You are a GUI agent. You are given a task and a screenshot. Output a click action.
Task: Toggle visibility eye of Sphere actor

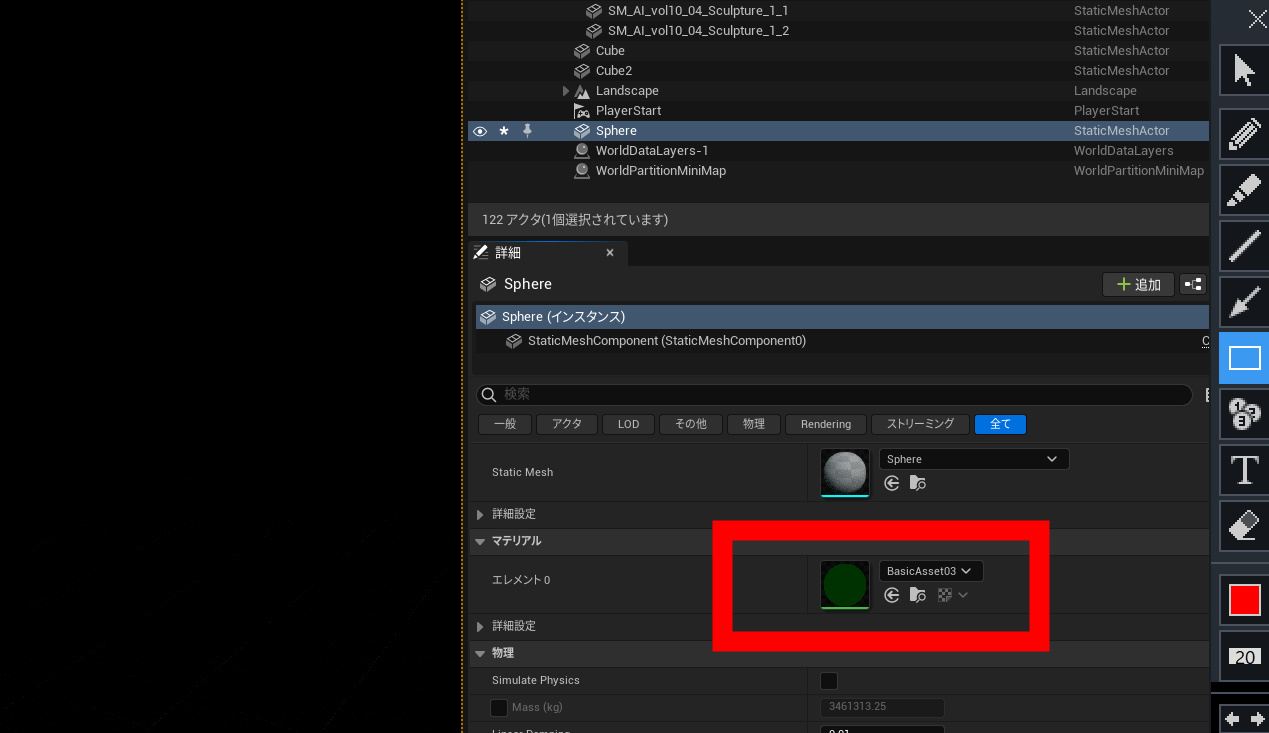coord(480,131)
